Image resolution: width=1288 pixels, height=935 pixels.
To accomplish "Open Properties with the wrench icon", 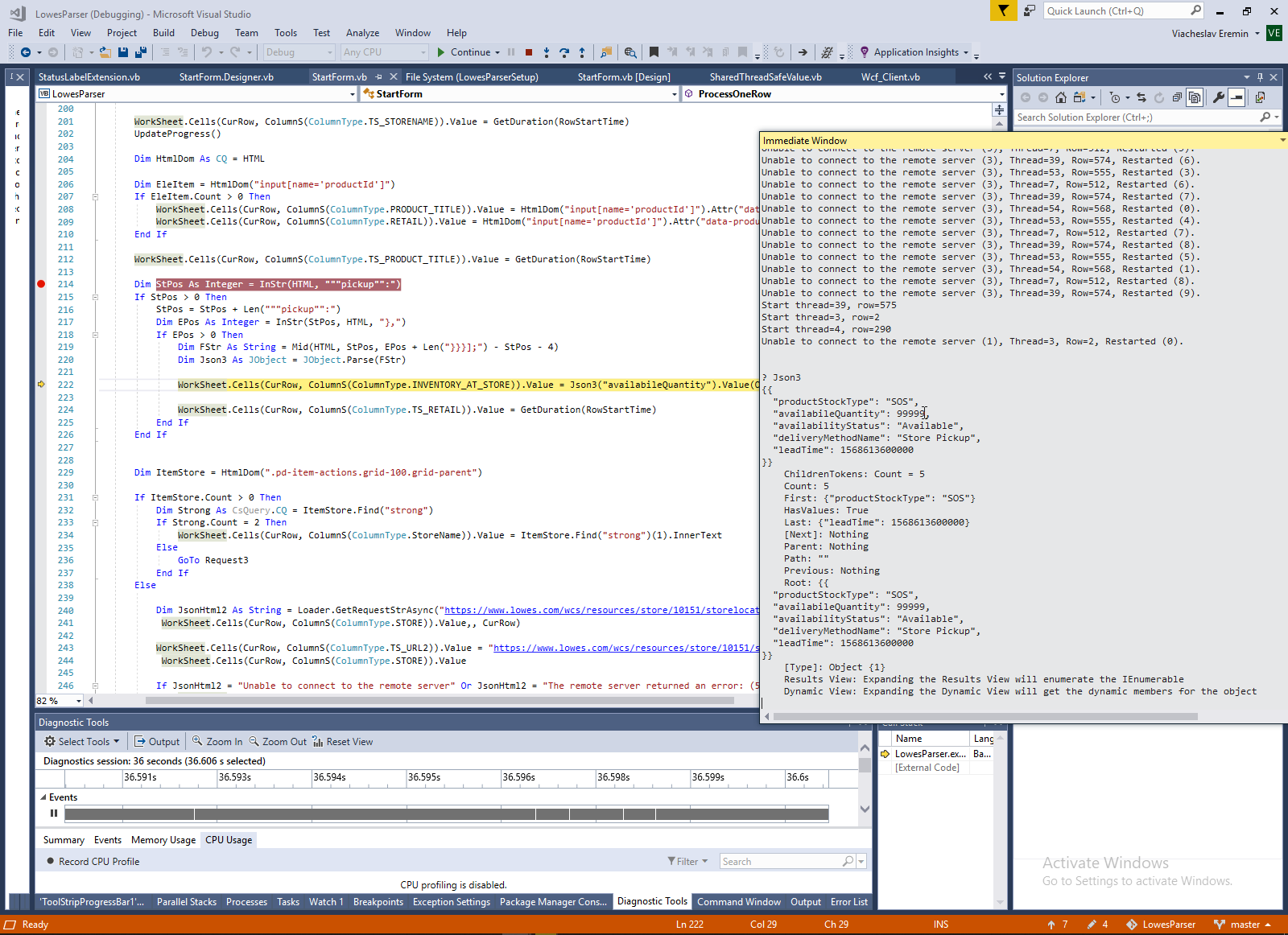I will [1219, 97].
